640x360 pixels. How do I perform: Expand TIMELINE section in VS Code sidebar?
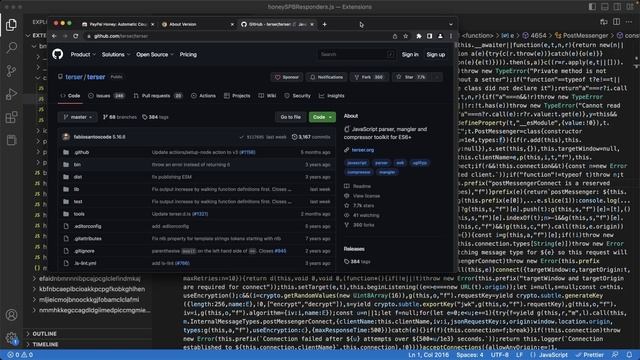click(x=45, y=344)
